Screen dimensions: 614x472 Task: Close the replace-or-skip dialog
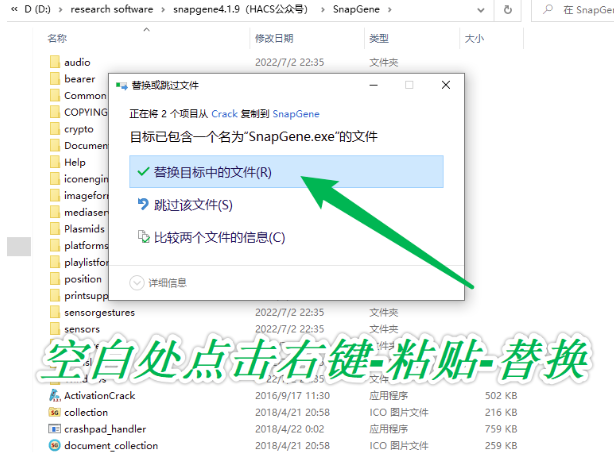point(446,85)
